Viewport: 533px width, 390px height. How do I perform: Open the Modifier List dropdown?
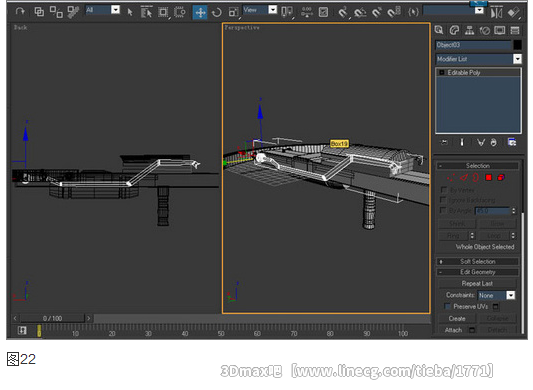(x=479, y=59)
